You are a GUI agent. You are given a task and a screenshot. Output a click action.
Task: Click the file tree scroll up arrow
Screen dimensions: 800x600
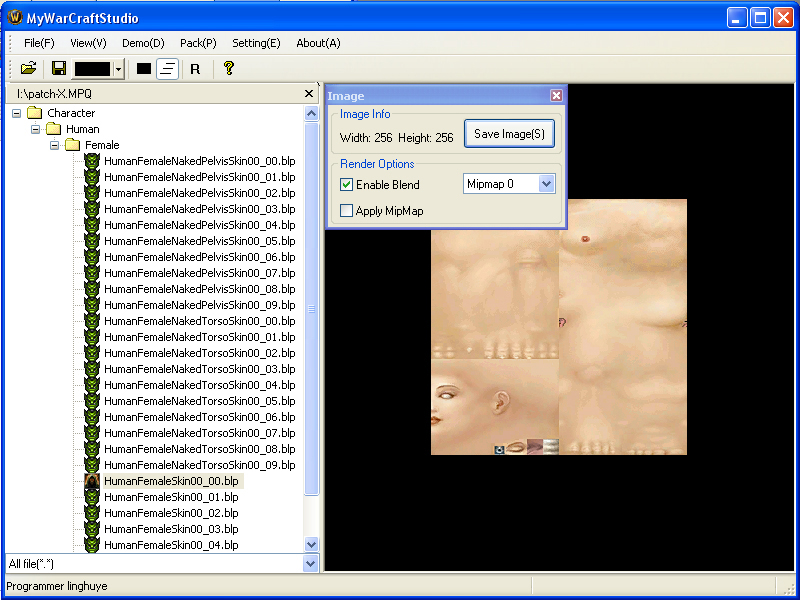tap(311, 113)
